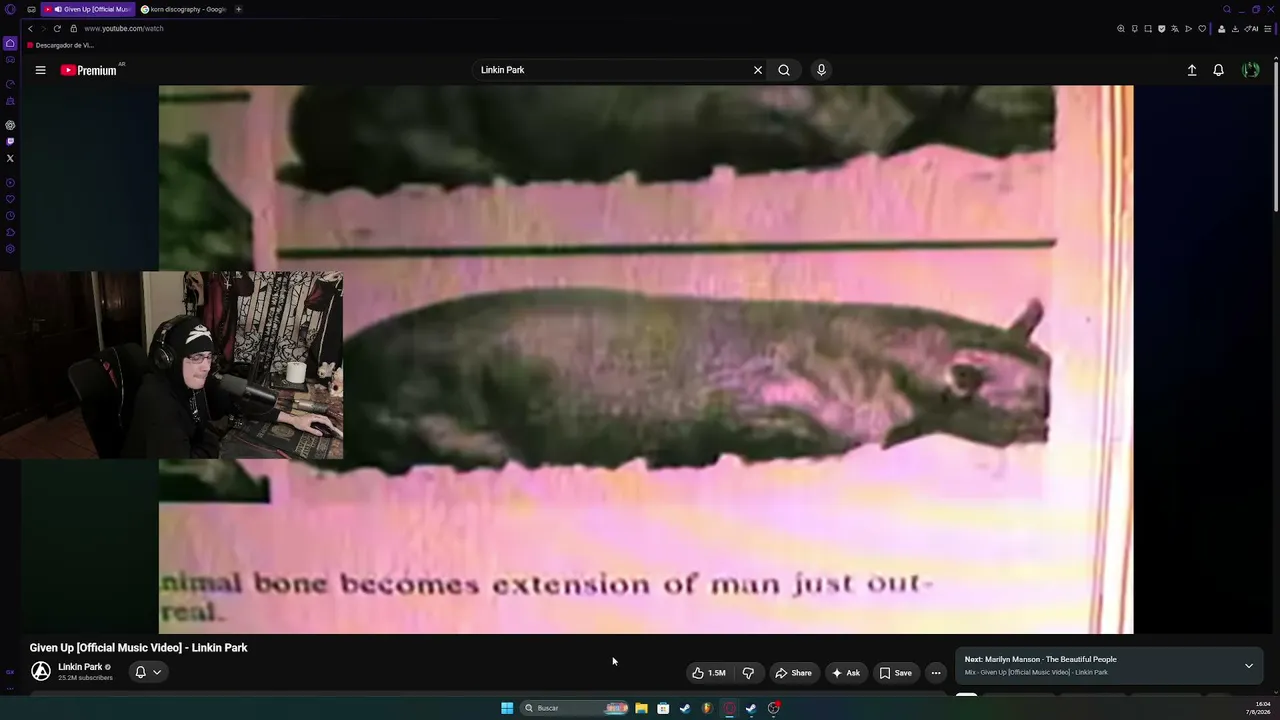Open the workspaces icon beside tabs

pos(32,9)
